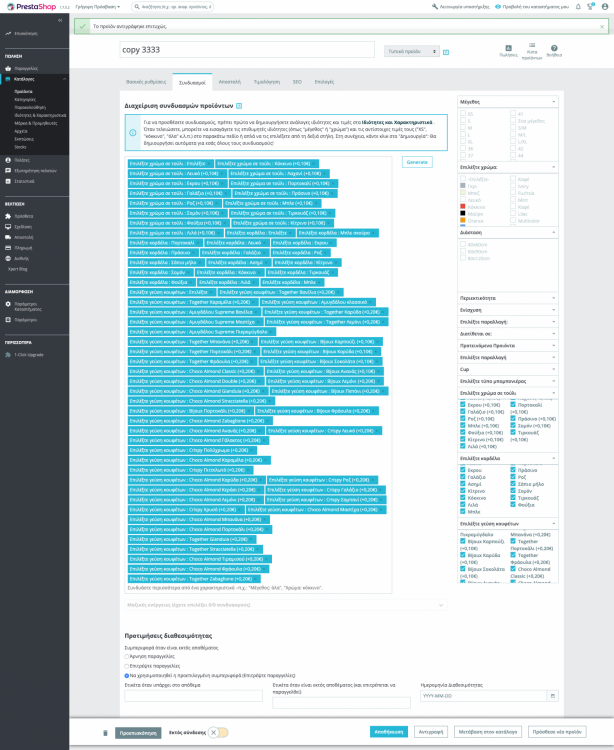Uncheck Ασημί in the κορδέλα group

463,484
